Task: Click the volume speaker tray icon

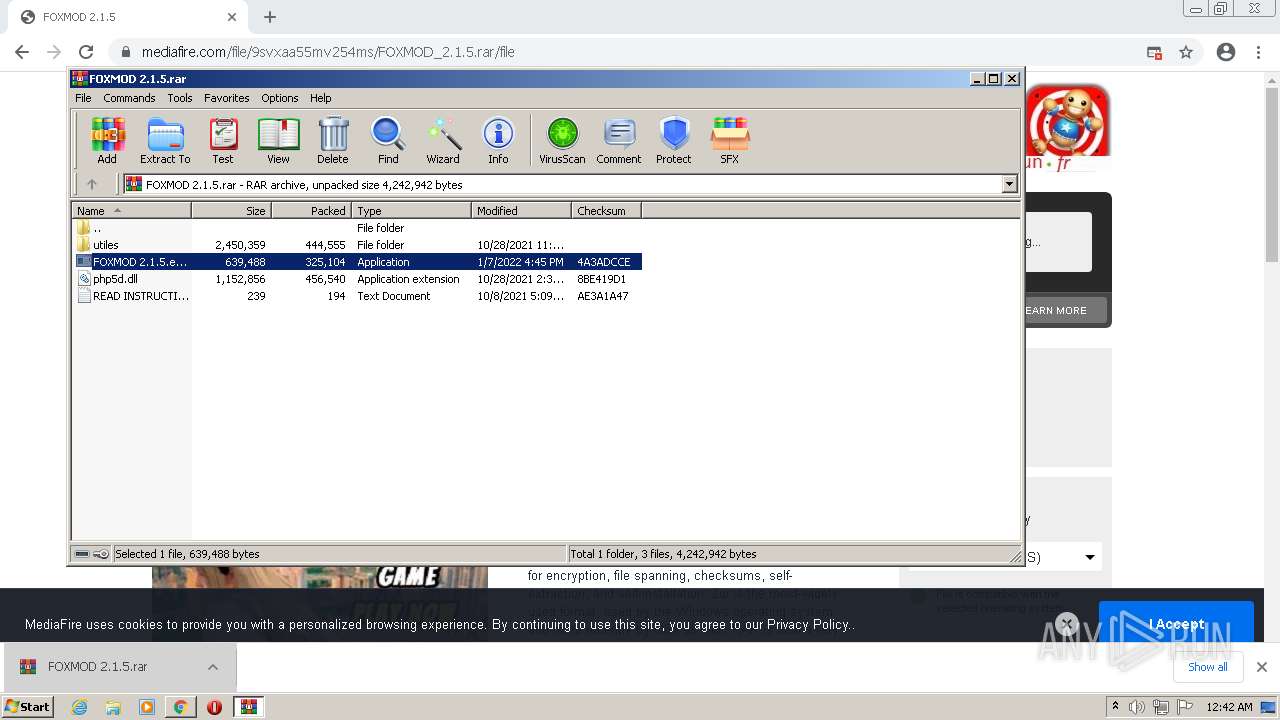Action: [x=1137, y=707]
